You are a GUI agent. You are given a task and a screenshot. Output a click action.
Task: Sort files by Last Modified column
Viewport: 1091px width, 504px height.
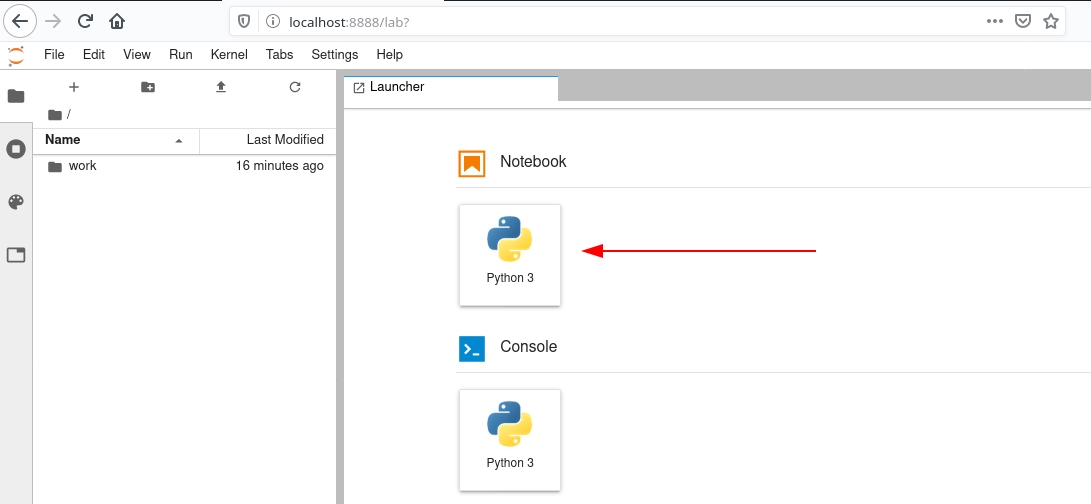point(284,140)
